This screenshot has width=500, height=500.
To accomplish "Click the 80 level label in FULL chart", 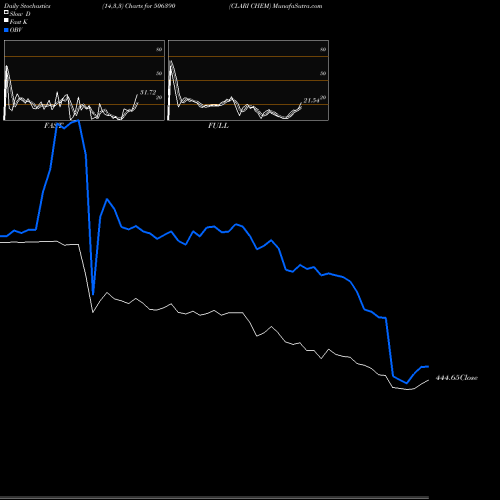I will 323,49.
